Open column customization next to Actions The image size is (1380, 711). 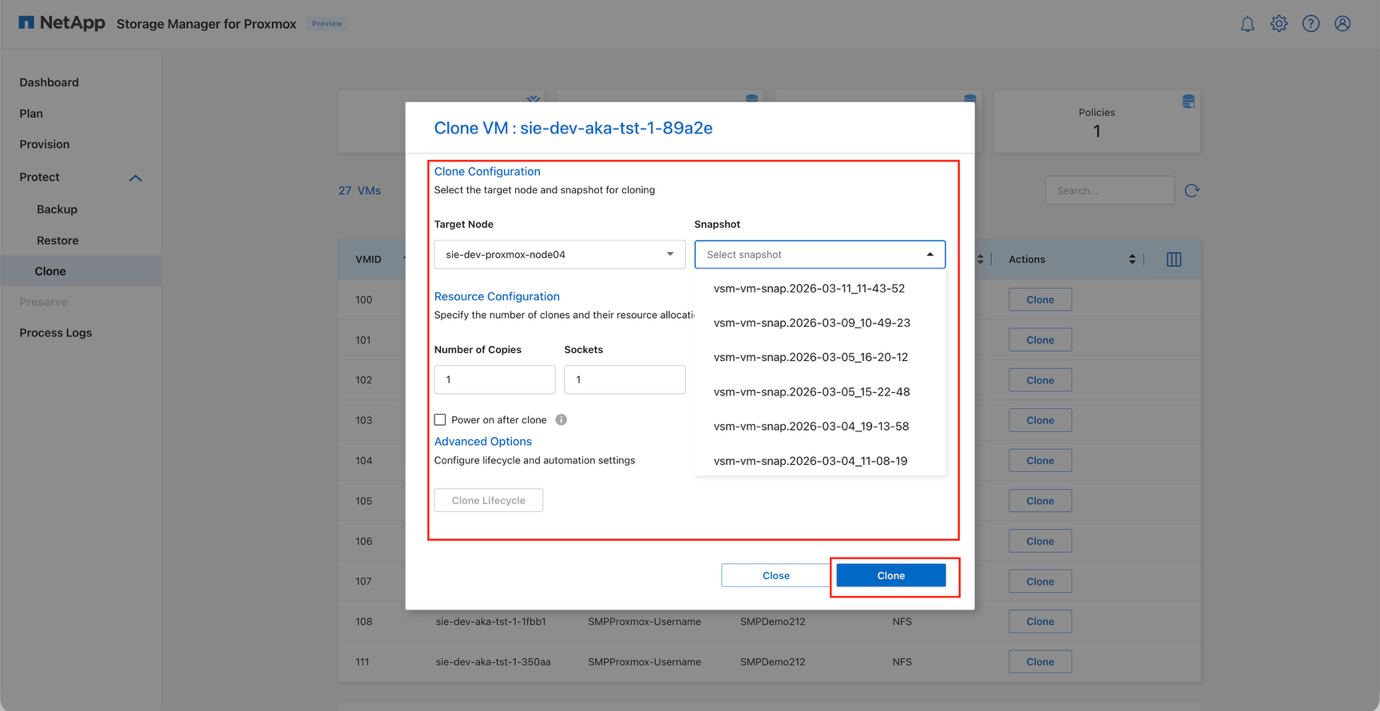point(1173,259)
